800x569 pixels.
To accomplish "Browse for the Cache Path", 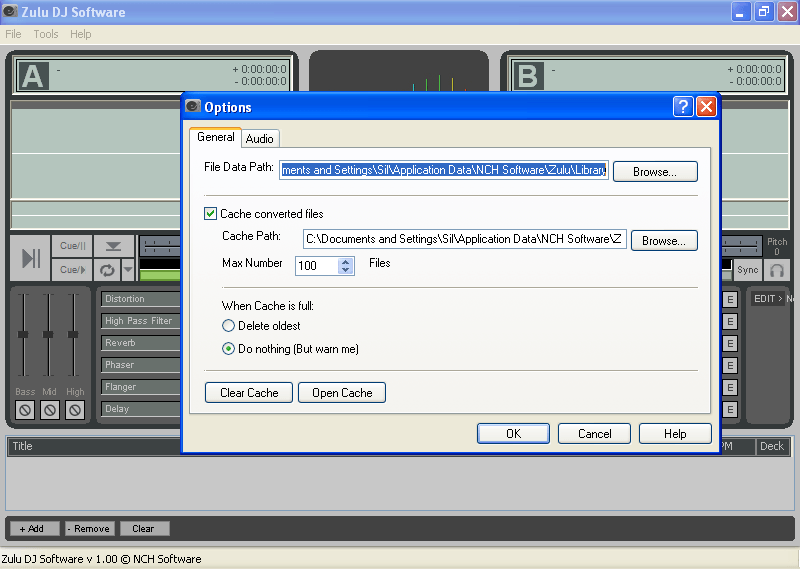I will pos(664,241).
